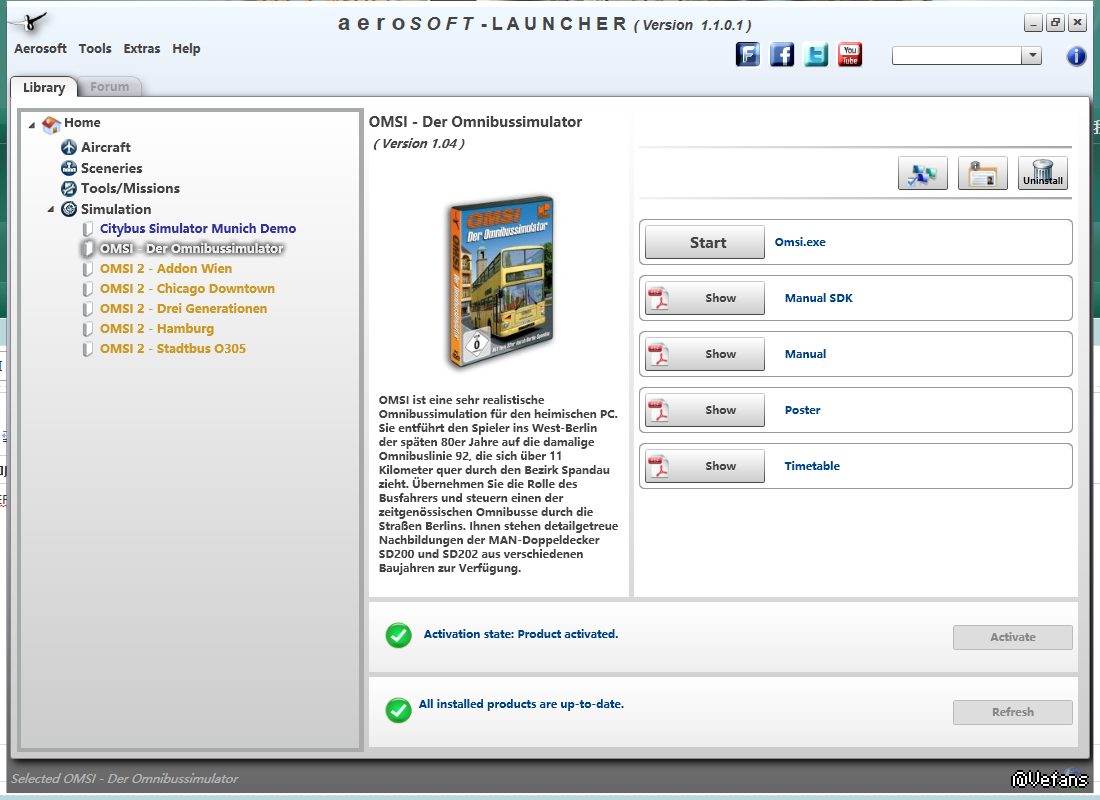Click Show button for Manual SDK
This screenshot has width=1100, height=800.
coord(704,298)
